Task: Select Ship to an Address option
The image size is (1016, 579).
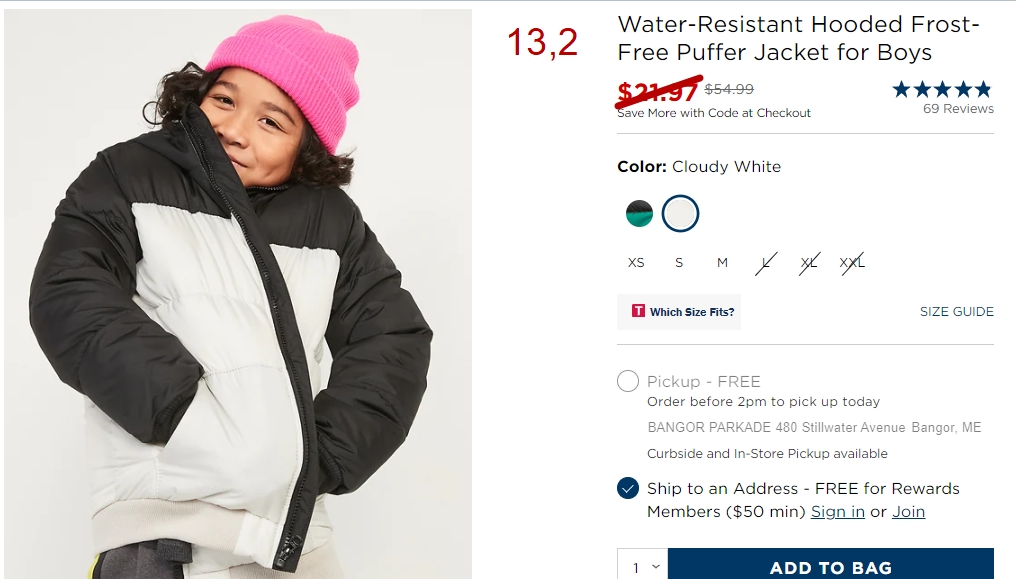Action: (628, 488)
